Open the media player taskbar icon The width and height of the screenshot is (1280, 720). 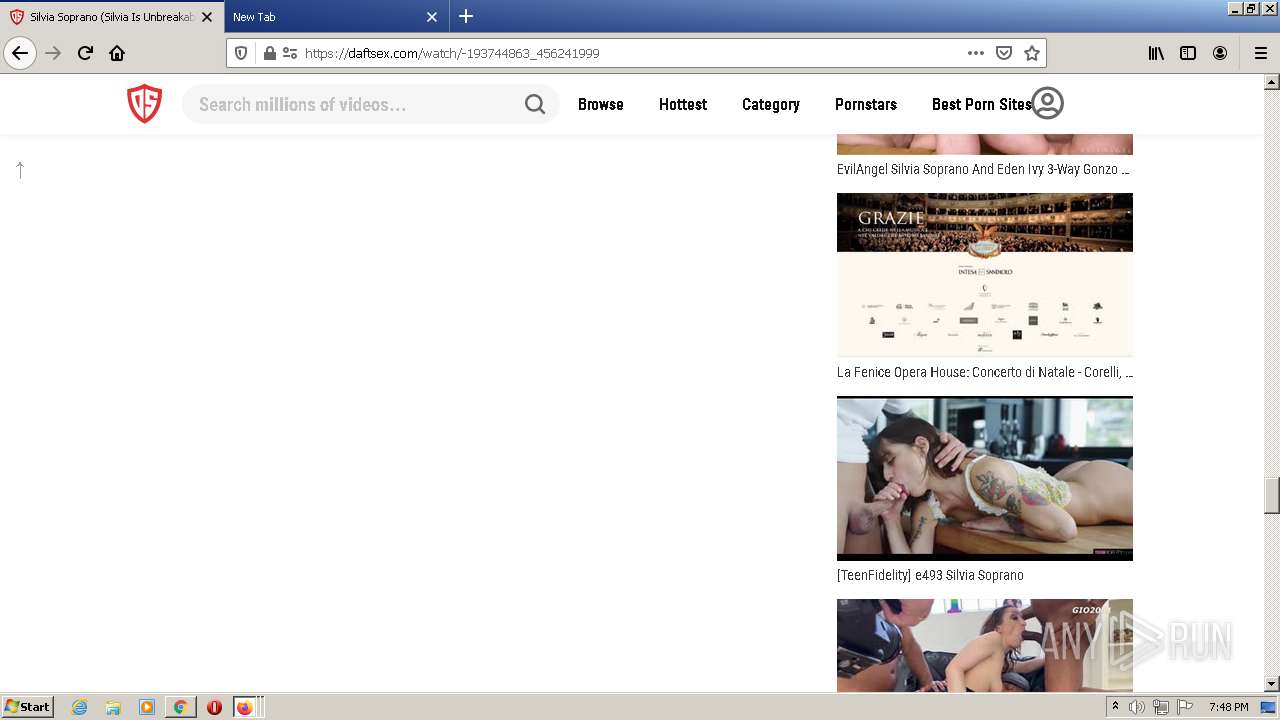tap(147, 707)
